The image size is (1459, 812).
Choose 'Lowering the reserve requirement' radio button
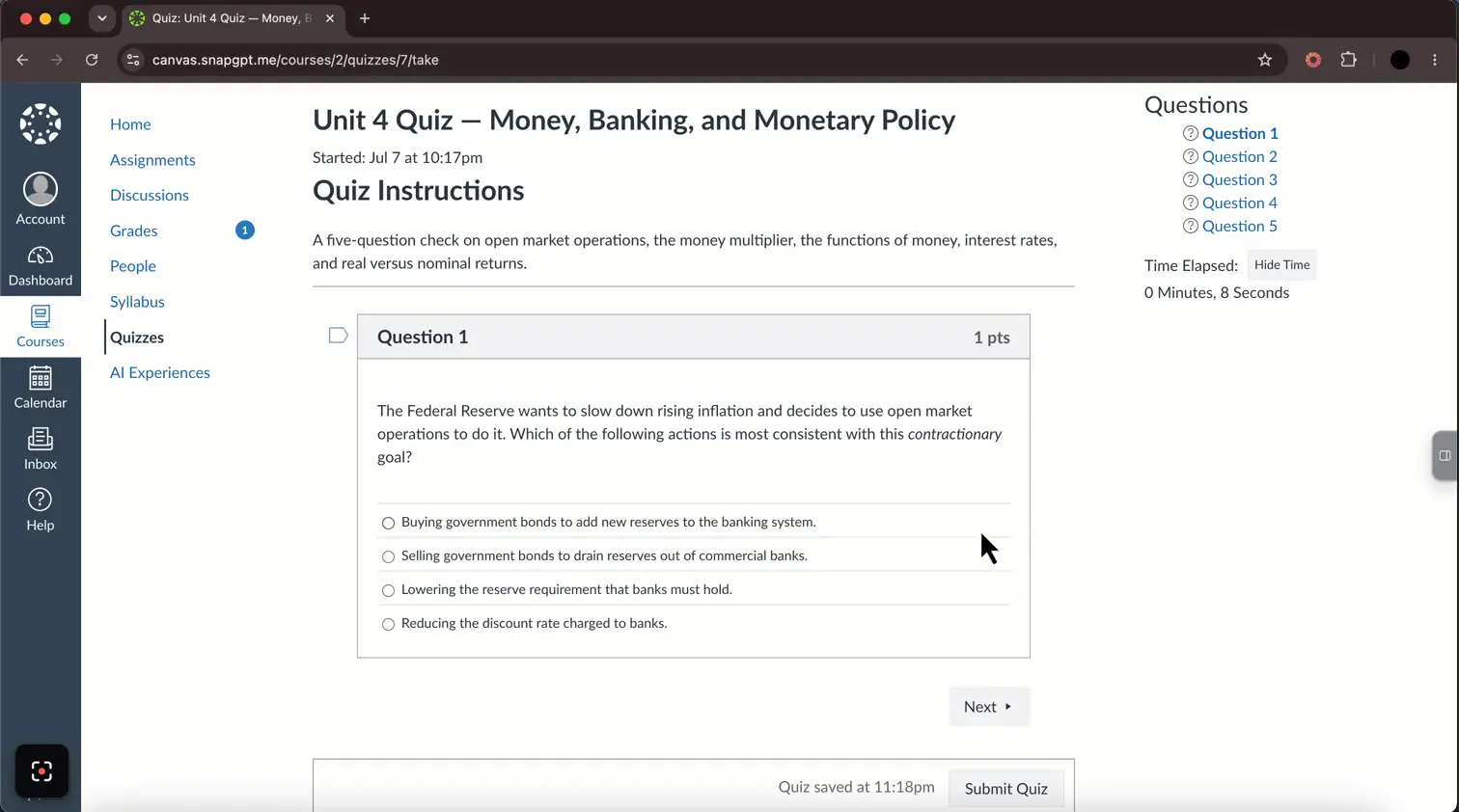[388, 590]
